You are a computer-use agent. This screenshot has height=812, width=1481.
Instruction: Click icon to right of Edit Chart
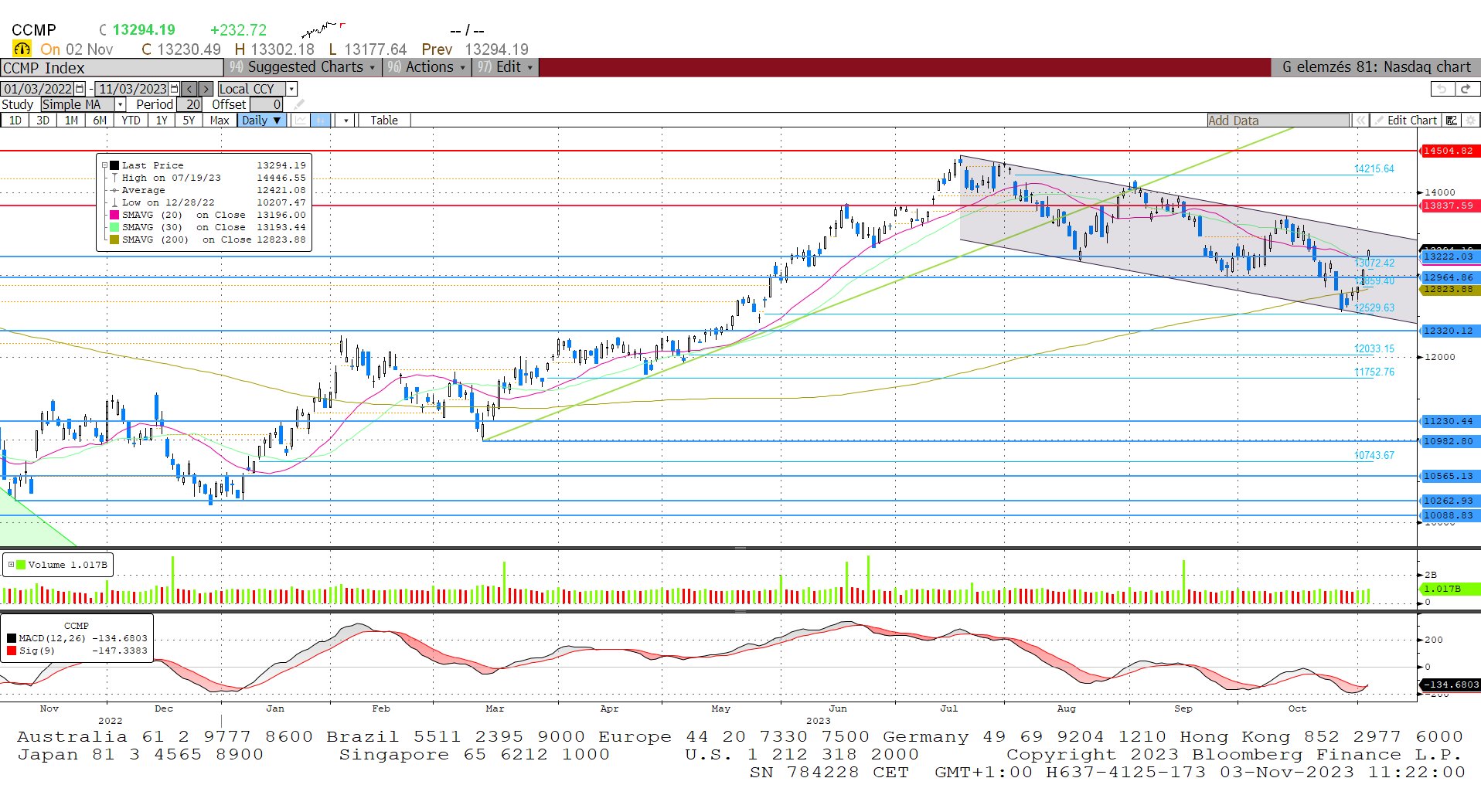point(1452,121)
